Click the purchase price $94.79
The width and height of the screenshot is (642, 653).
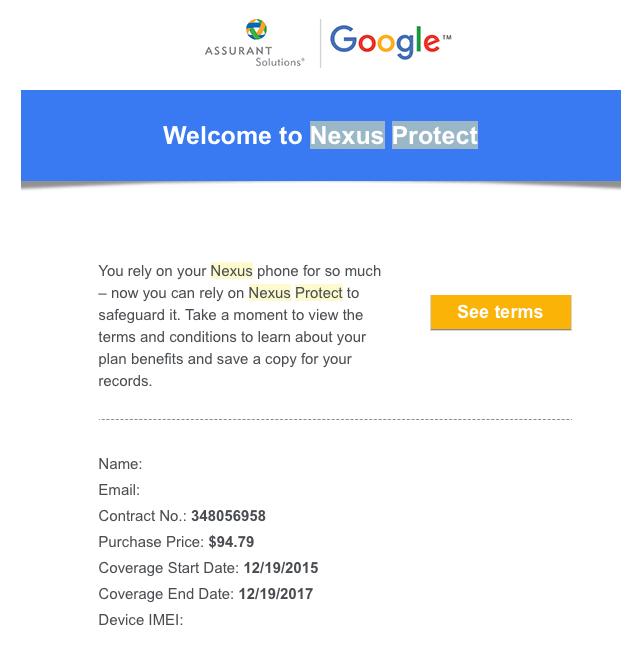click(231, 542)
